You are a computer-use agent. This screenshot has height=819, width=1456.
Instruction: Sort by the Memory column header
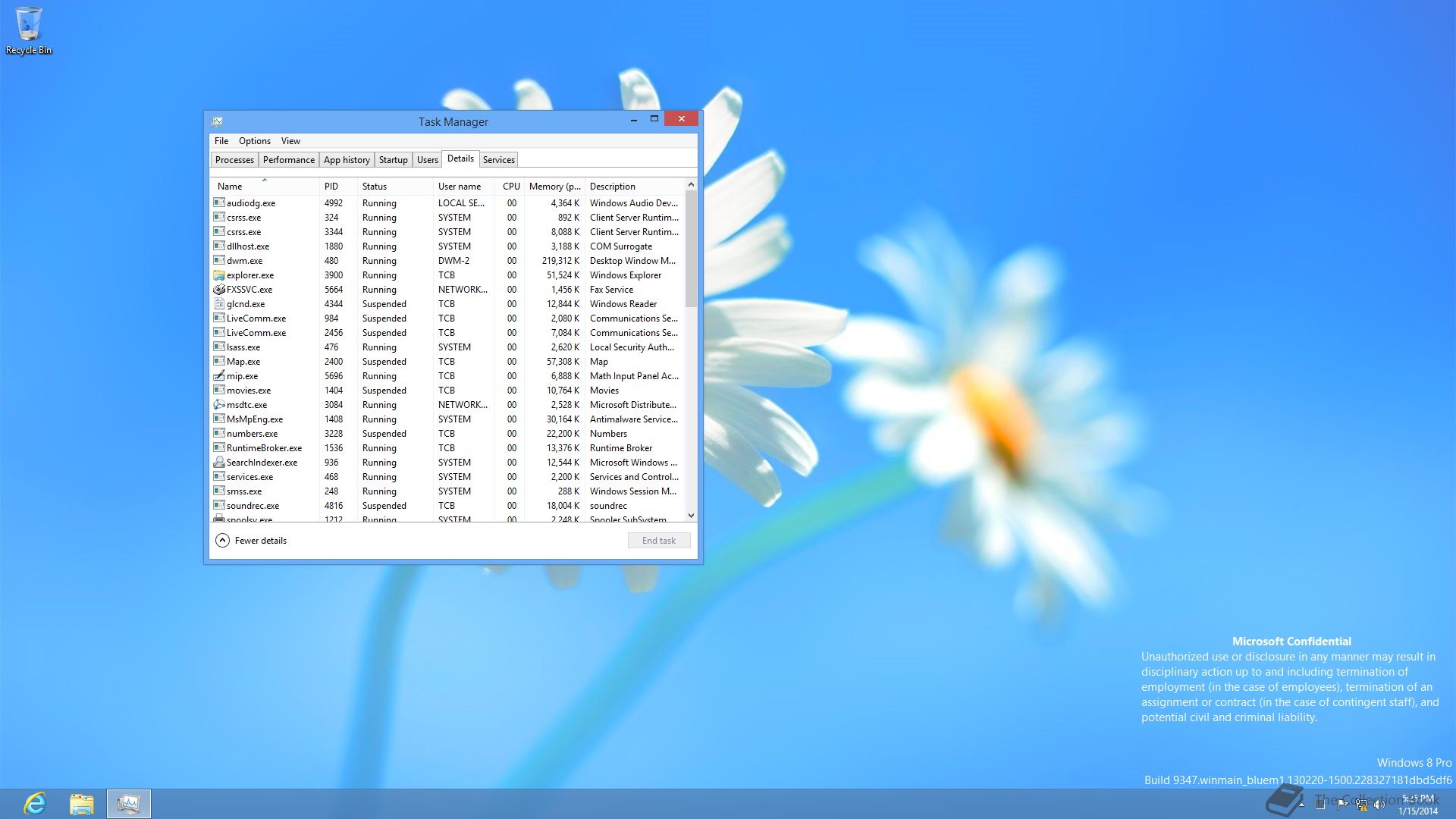point(554,187)
